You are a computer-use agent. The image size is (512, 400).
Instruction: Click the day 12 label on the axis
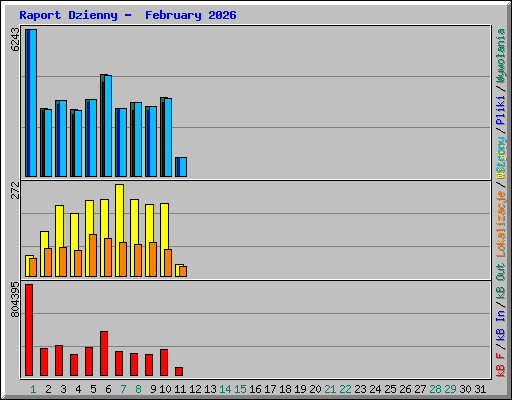pyautogui.click(x=195, y=389)
